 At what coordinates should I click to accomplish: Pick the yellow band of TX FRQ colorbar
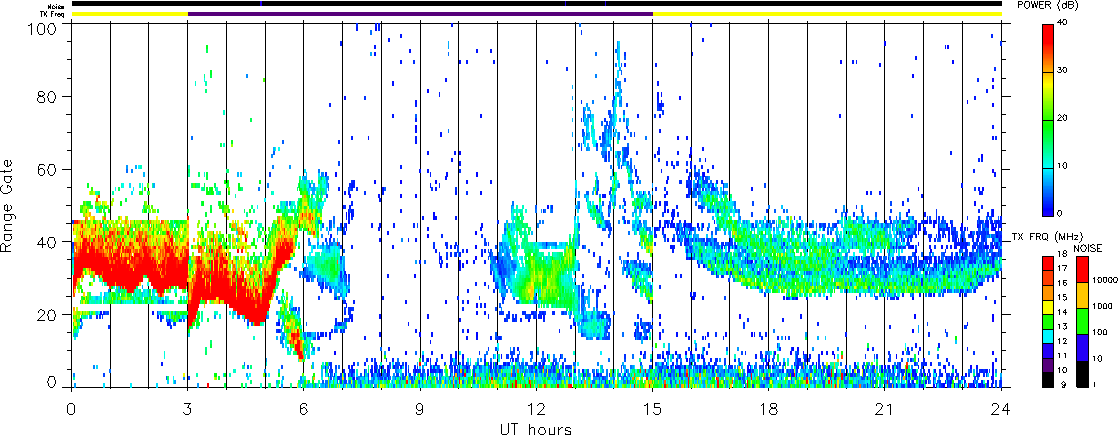click(1048, 307)
